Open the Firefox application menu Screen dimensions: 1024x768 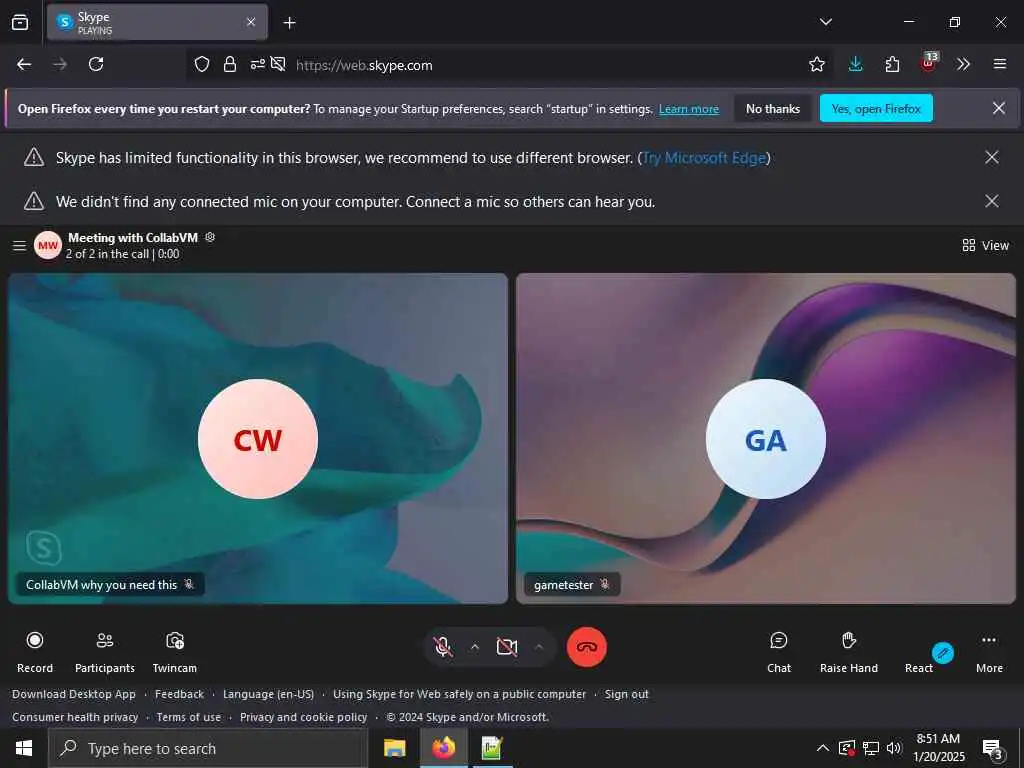(x=999, y=64)
